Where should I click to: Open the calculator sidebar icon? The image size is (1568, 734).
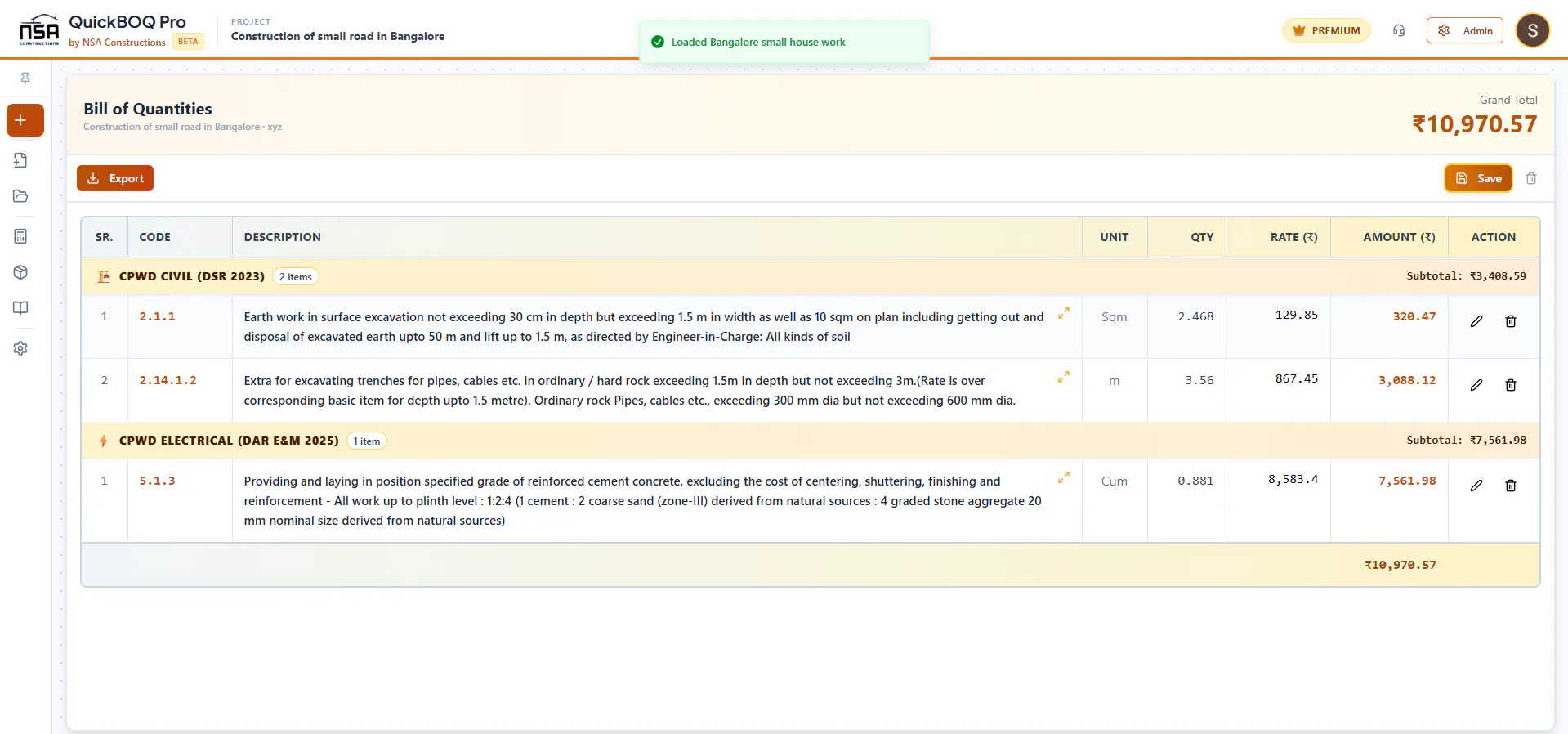tap(21, 236)
